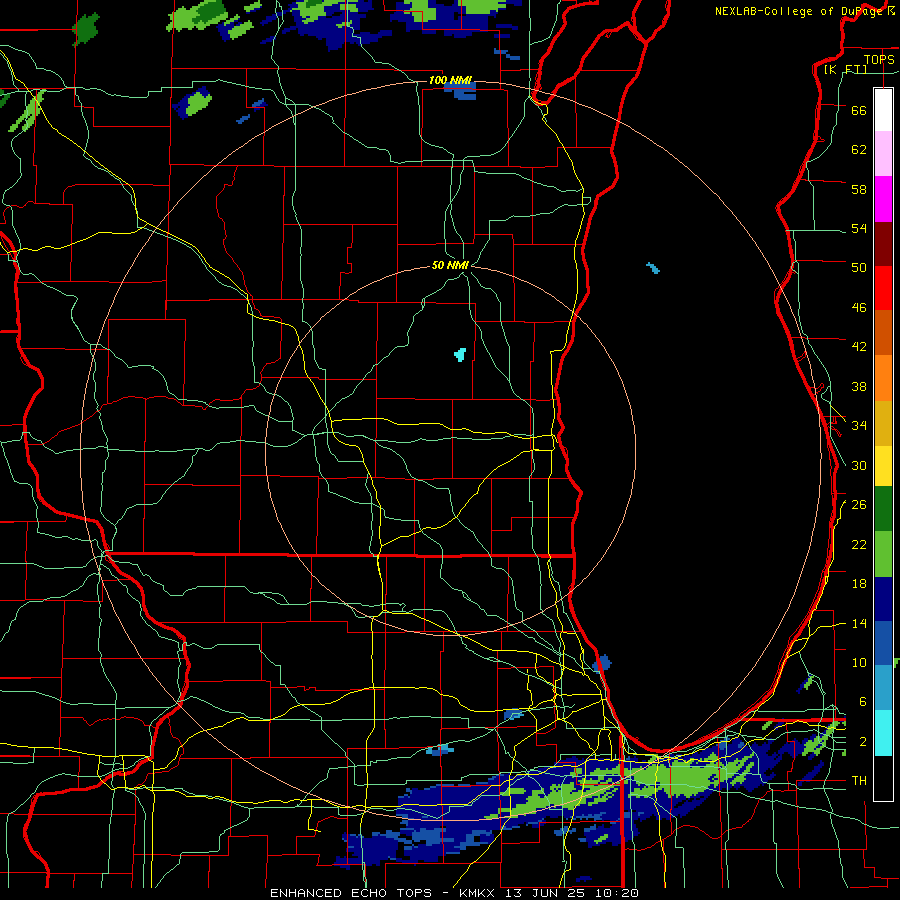Click the '34' value on legend
Image resolution: width=900 pixels, height=900 pixels.
(859, 425)
